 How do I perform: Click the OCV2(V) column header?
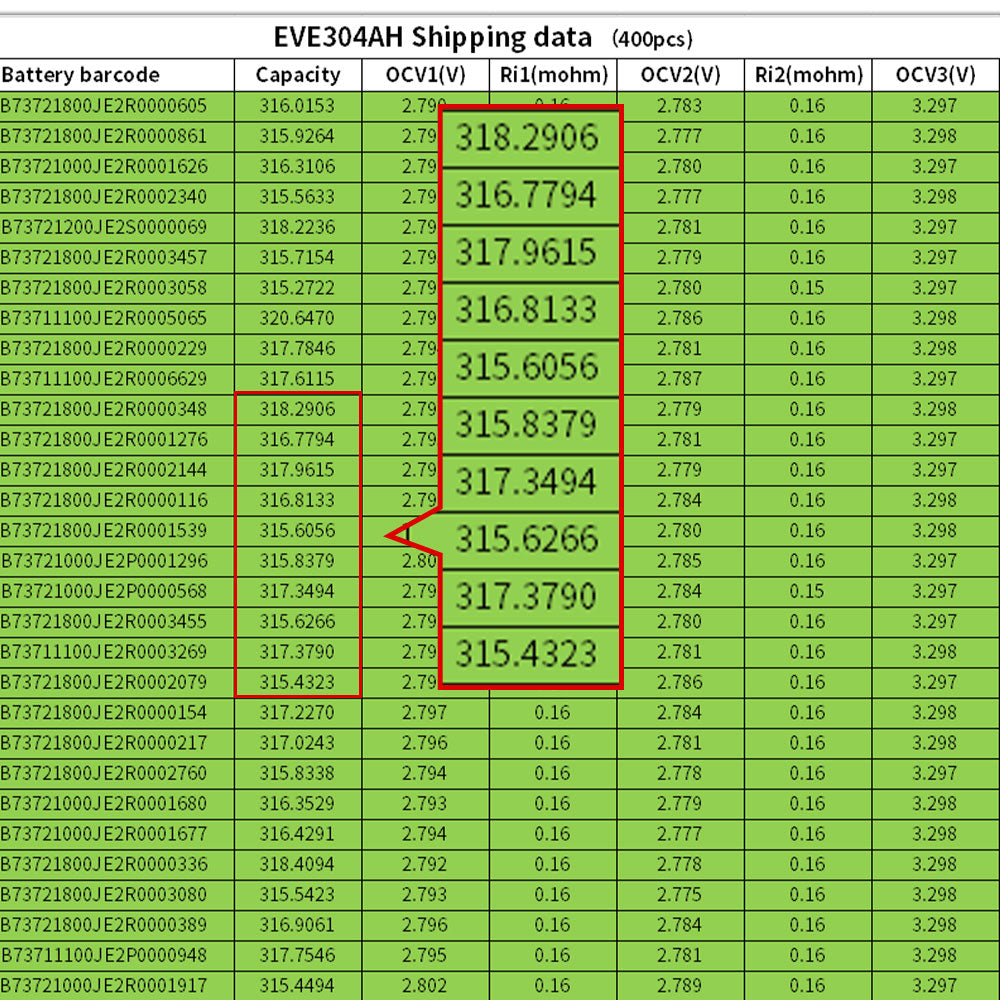pyautogui.click(x=680, y=75)
